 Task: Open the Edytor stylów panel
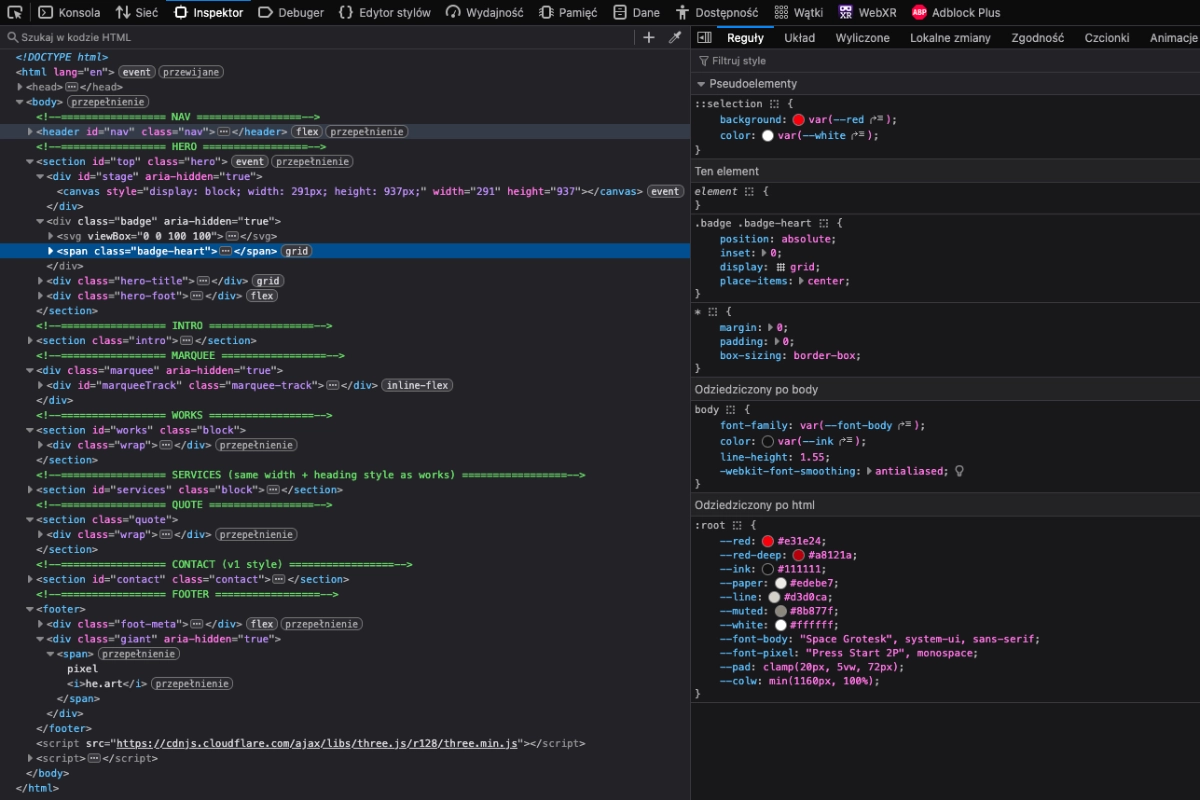385,12
